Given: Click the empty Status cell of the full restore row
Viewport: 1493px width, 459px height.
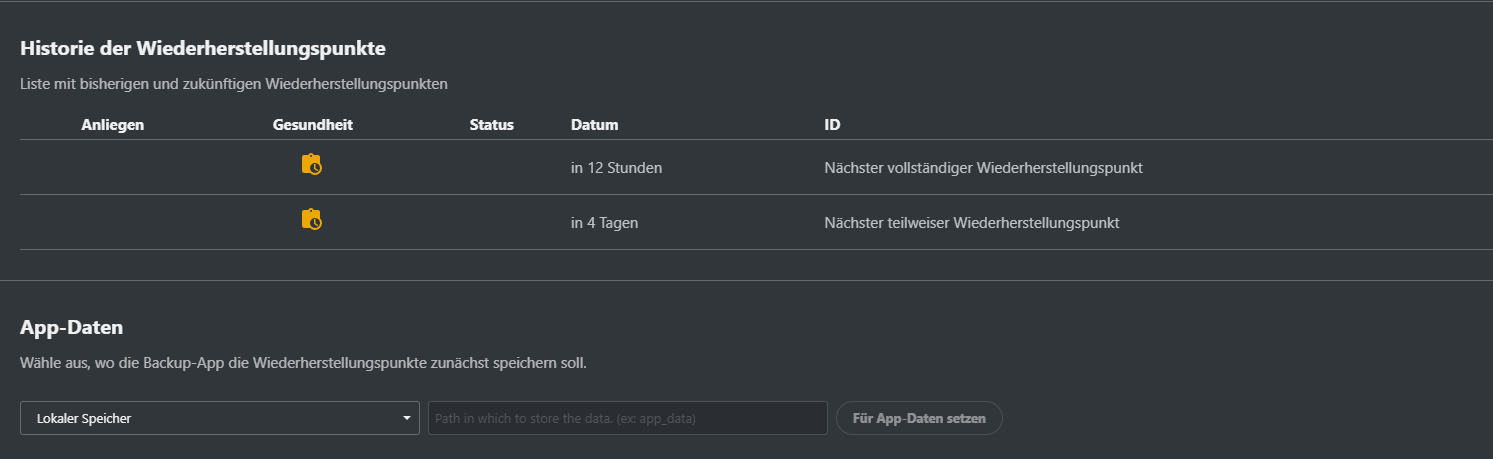Looking at the screenshot, I should (491, 167).
